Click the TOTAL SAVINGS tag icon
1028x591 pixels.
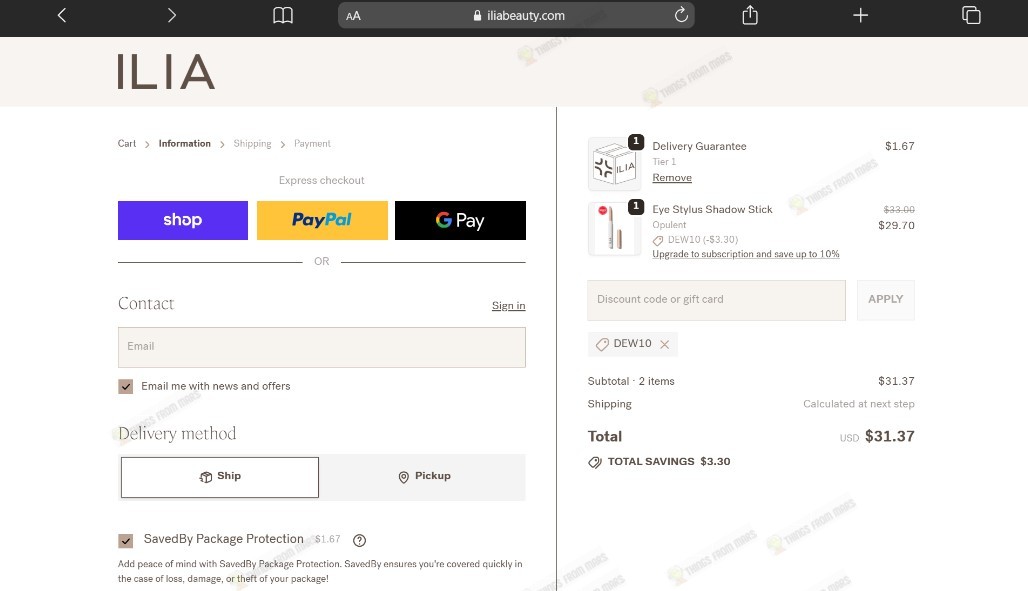click(595, 462)
